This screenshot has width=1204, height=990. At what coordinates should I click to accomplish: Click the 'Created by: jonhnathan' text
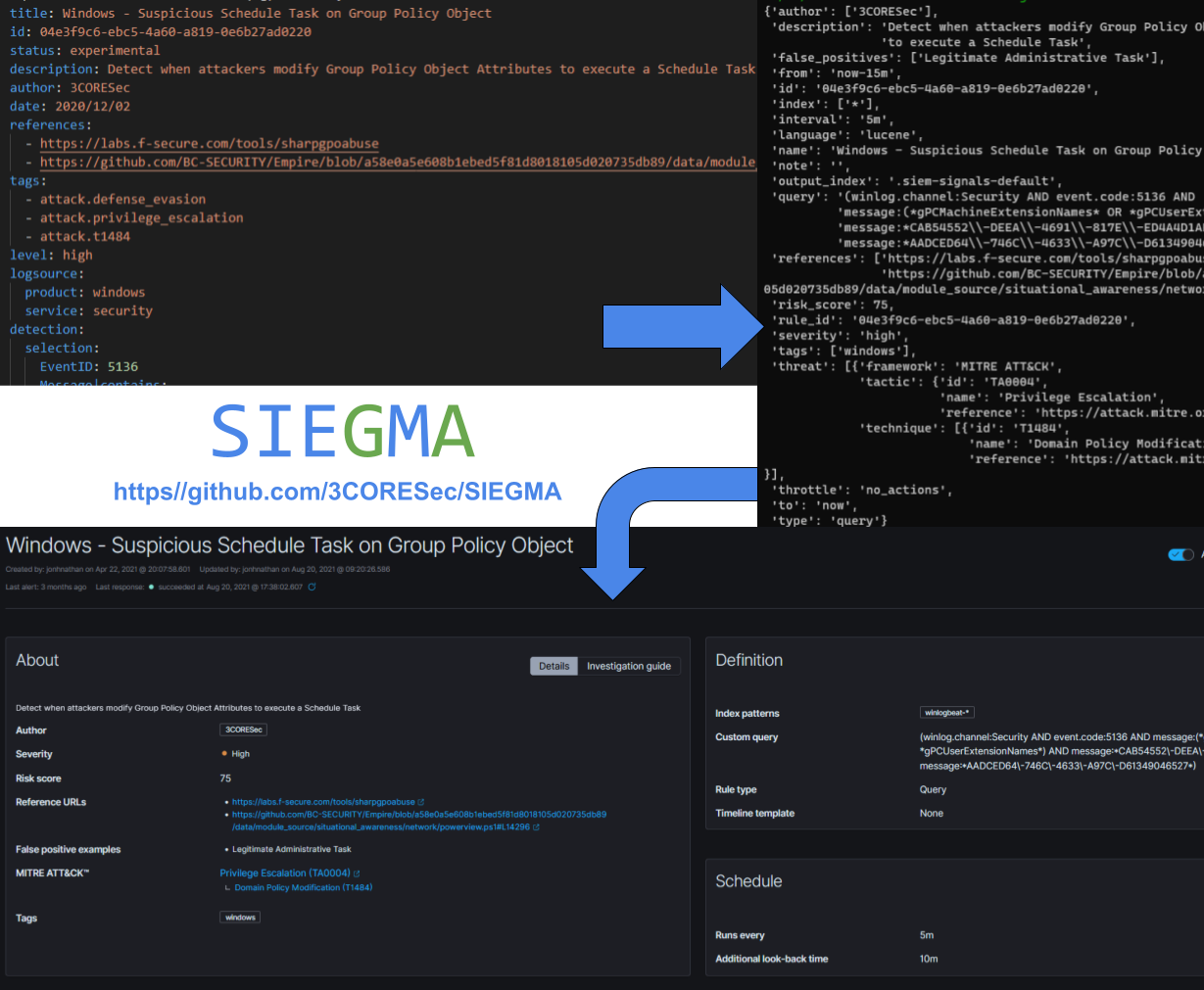[98, 569]
